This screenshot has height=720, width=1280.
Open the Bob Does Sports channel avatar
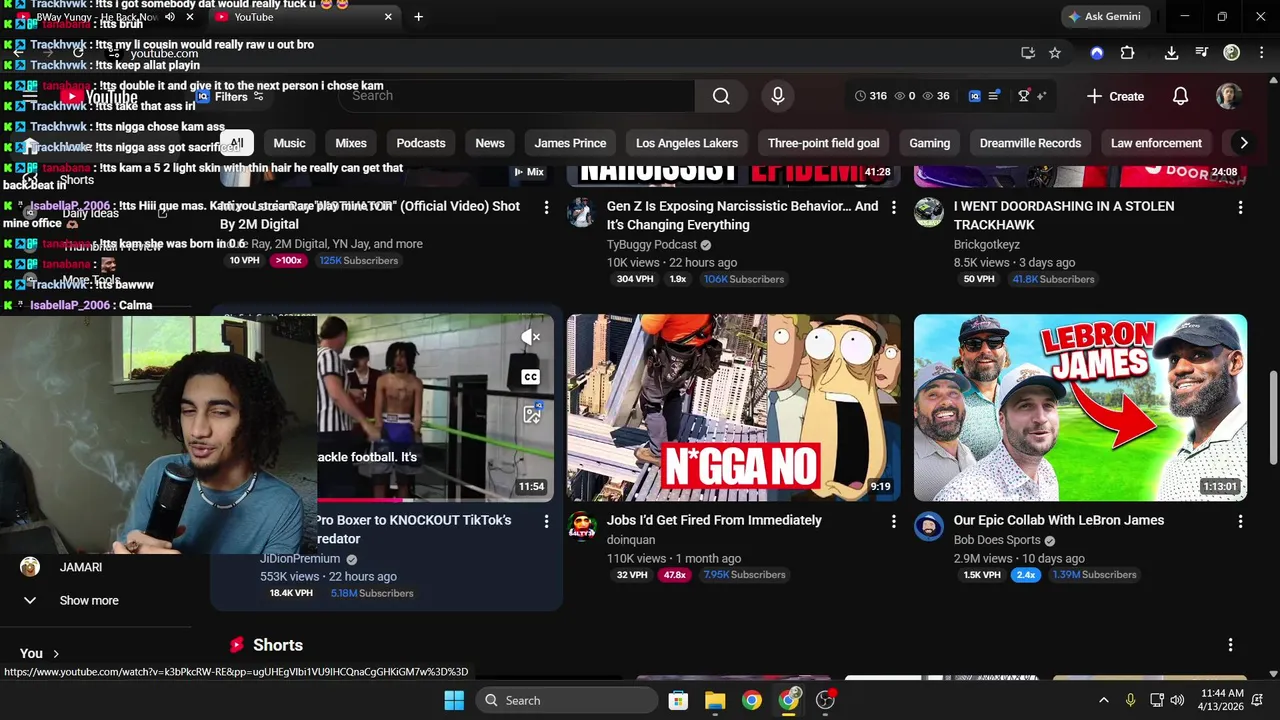click(929, 526)
